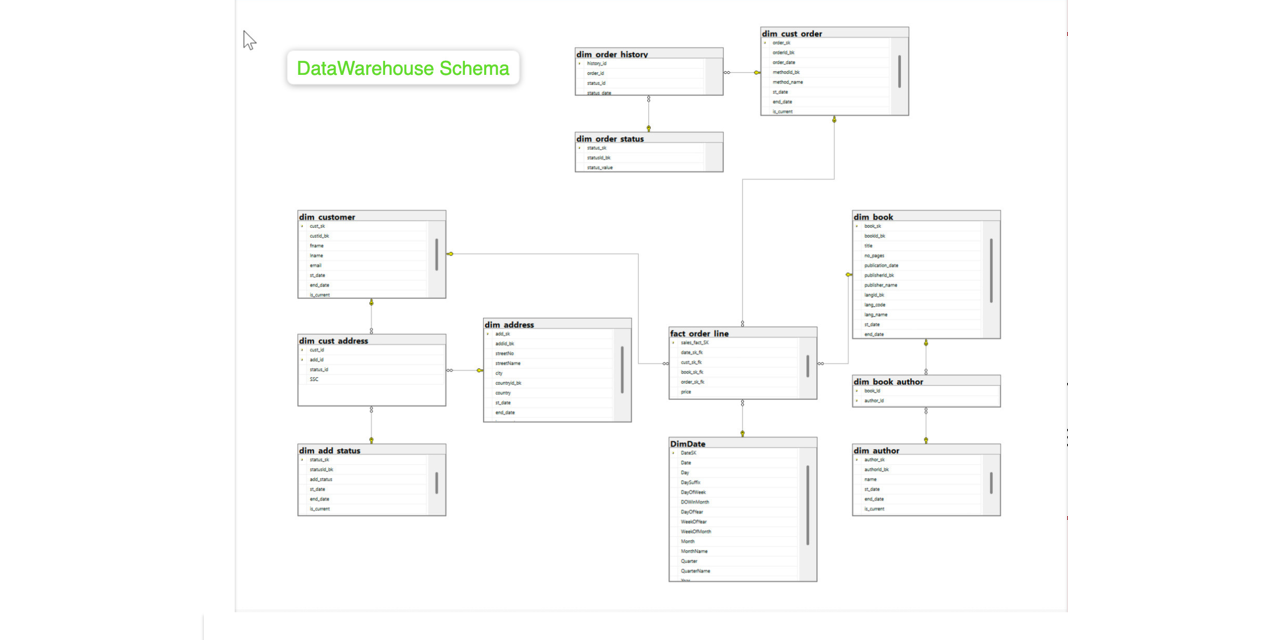1280x640 pixels.
Task: Select the price field in fact_order_line
Action: pyautogui.click(x=686, y=392)
